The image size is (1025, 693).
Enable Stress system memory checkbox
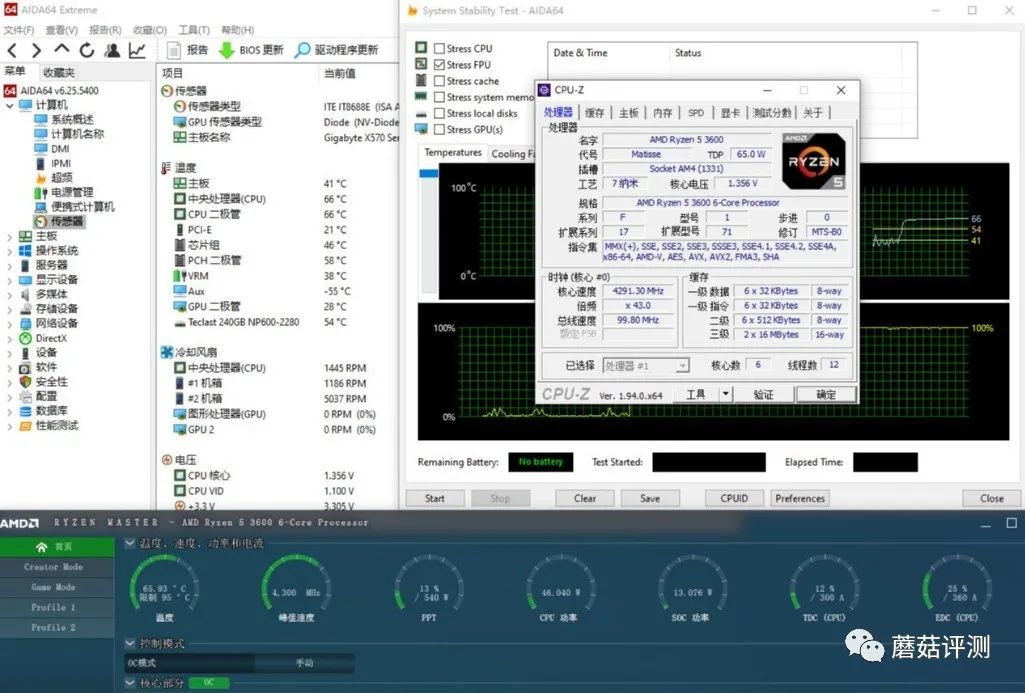point(440,97)
